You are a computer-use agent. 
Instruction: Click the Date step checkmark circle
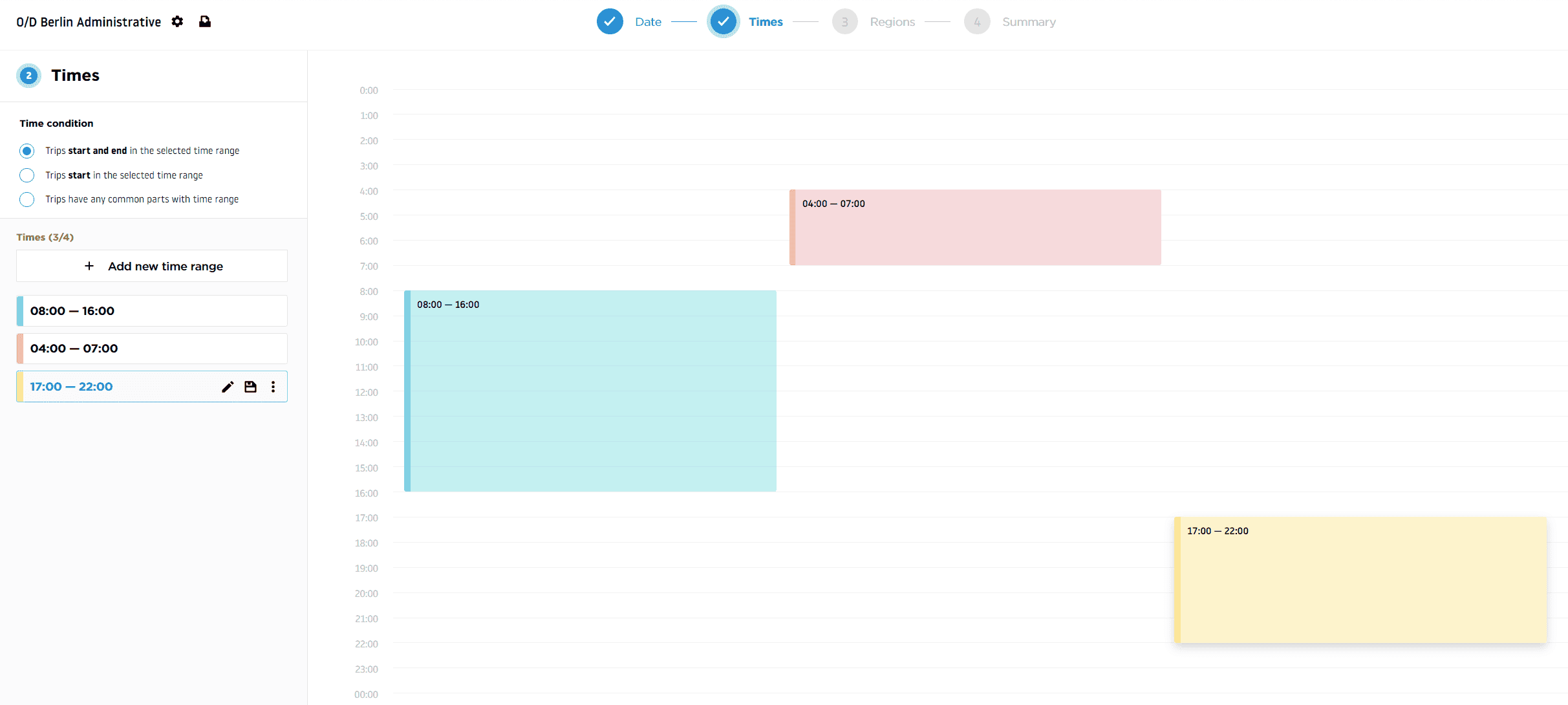pos(609,21)
